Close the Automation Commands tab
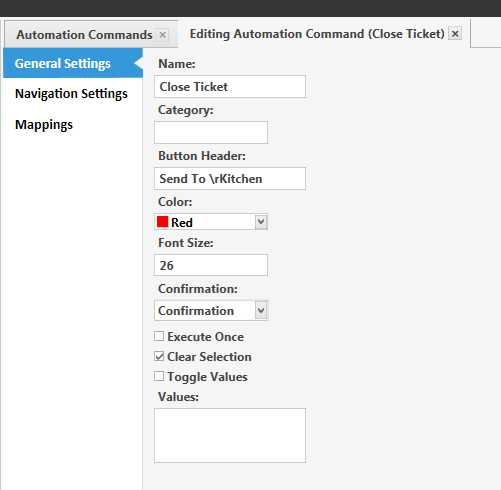The image size is (501, 490). coord(163,35)
